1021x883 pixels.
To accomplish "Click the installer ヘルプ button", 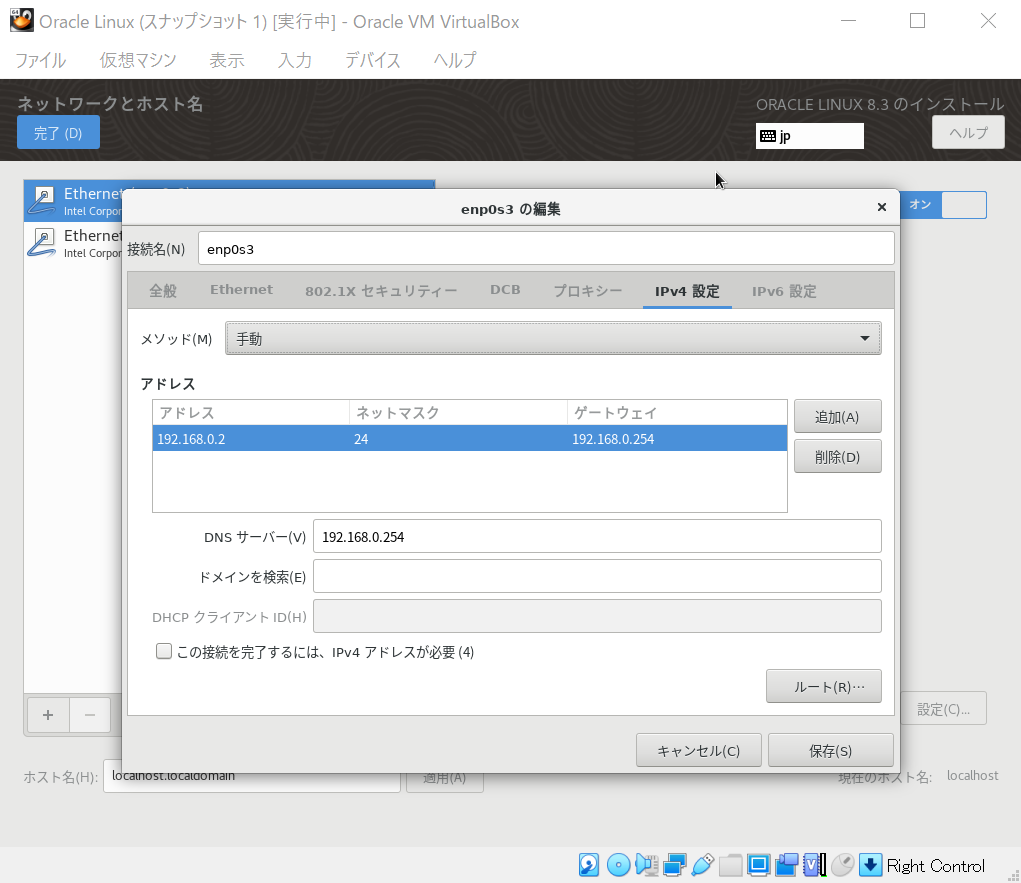I will click(x=968, y=132).
